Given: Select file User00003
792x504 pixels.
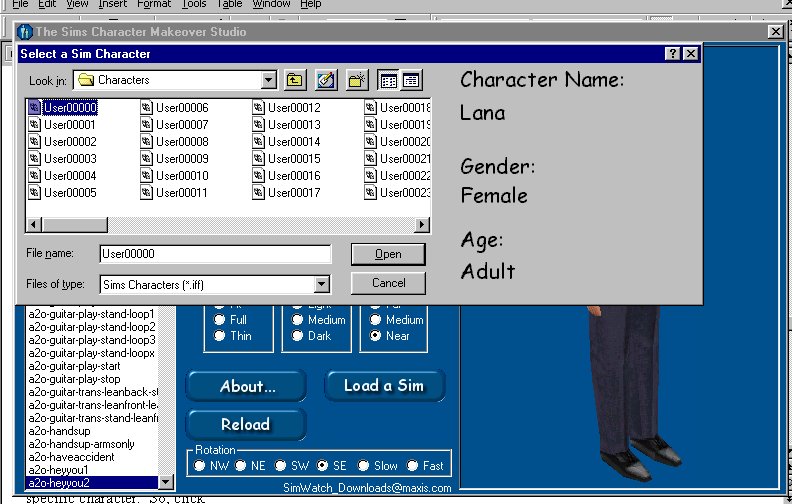Looking at the screenshot, I should point(62,159).
